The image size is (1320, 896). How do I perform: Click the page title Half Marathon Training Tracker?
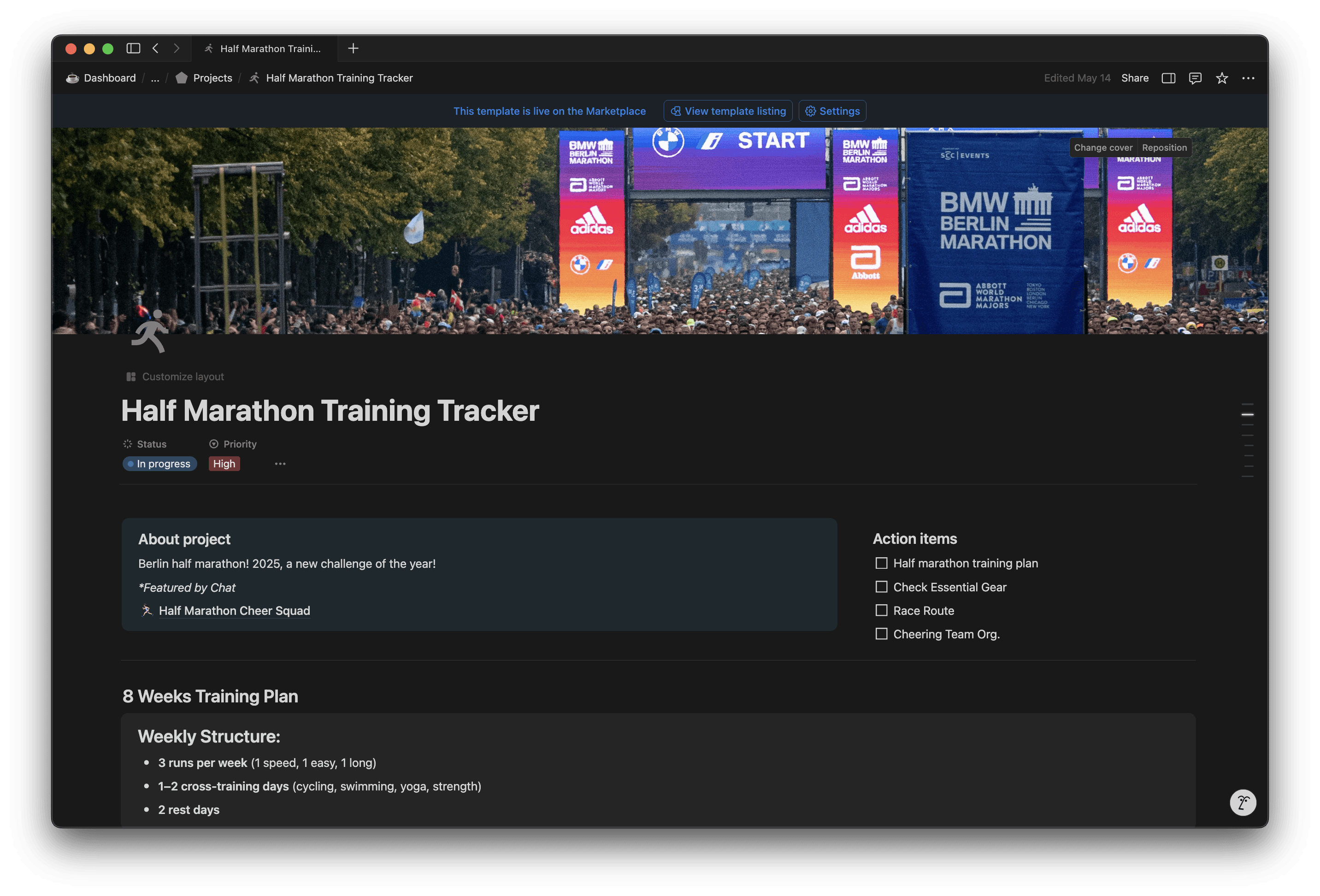click(x=330, y=410)
